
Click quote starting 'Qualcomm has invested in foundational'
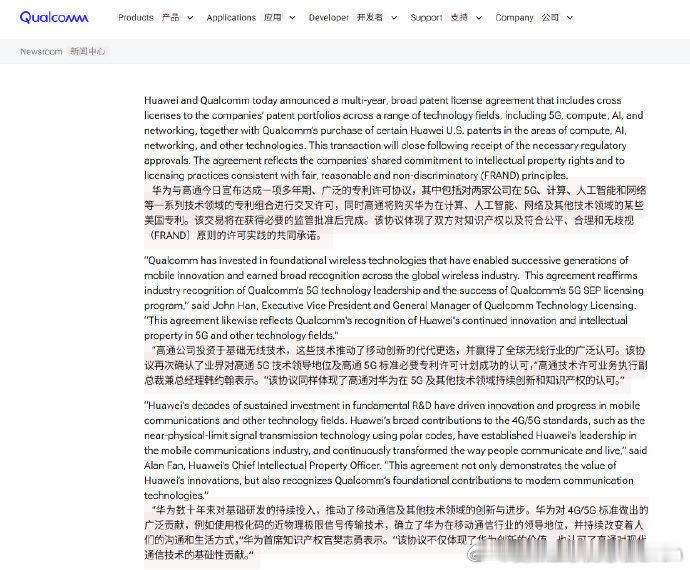394,298
